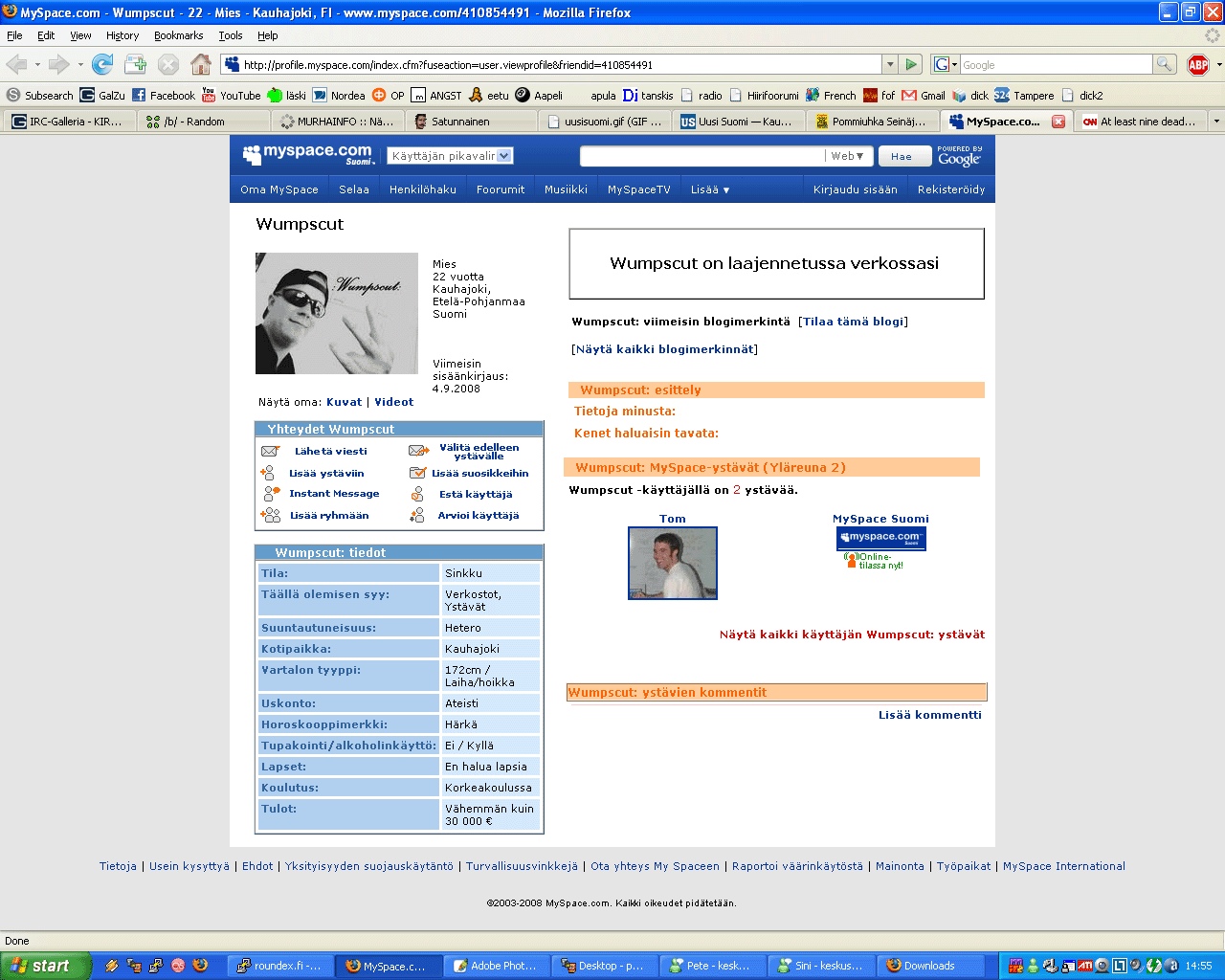This screenshot has width=1225, height=980.
Task: Click the Lähetä viesti envelope icon
Action: click(270, 452)
